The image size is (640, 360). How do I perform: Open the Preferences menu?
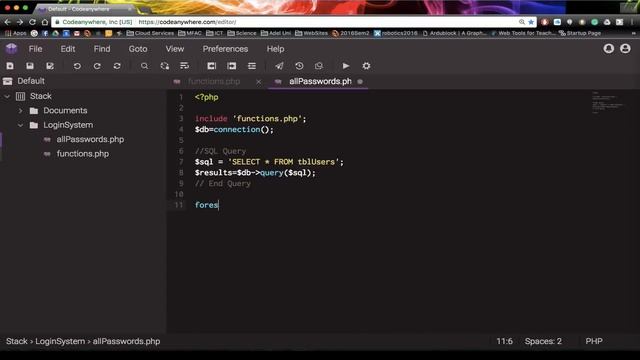tap(225, 49)
